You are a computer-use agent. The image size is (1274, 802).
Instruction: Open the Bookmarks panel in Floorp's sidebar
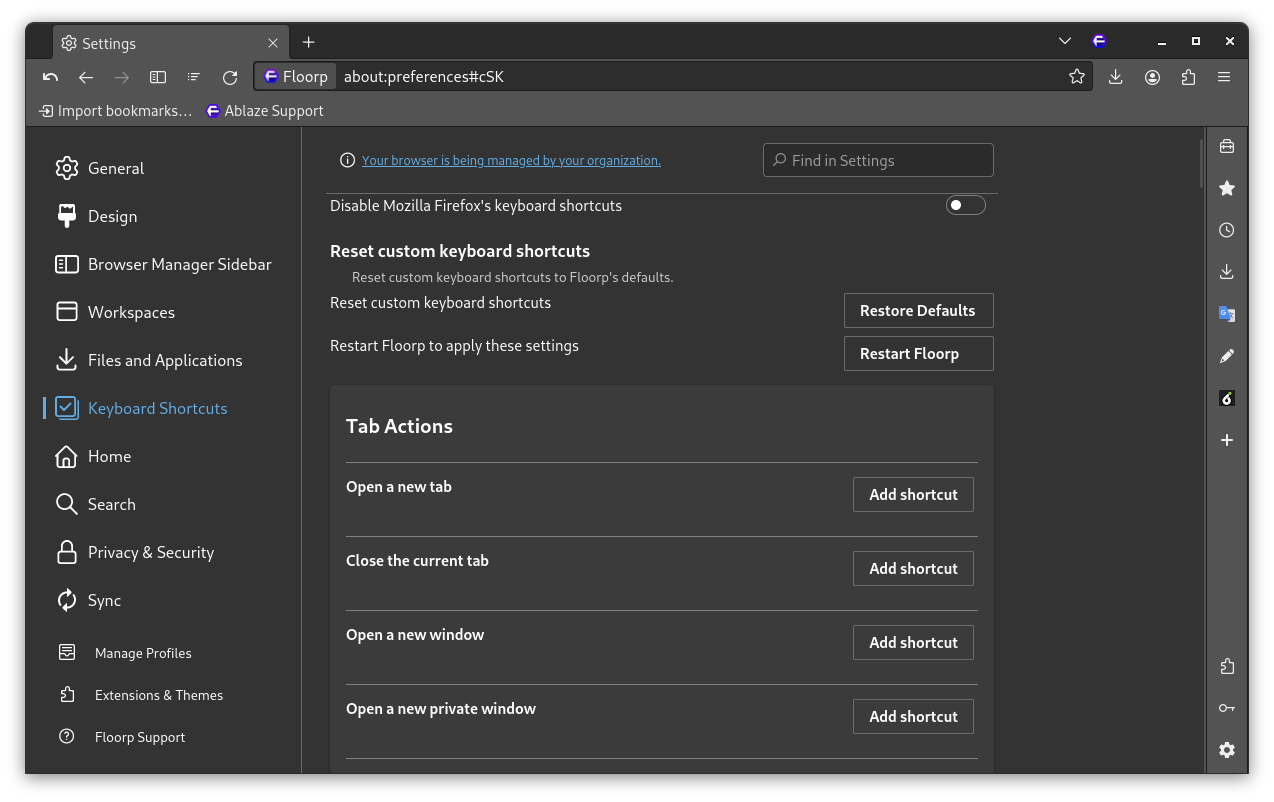point(1227,188)
